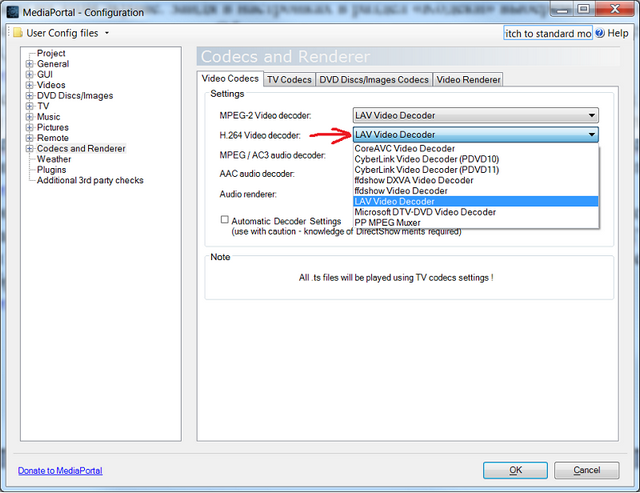Screen dimensions: 640x493
Task: Select the Music tree item
Action: [49, 117]
